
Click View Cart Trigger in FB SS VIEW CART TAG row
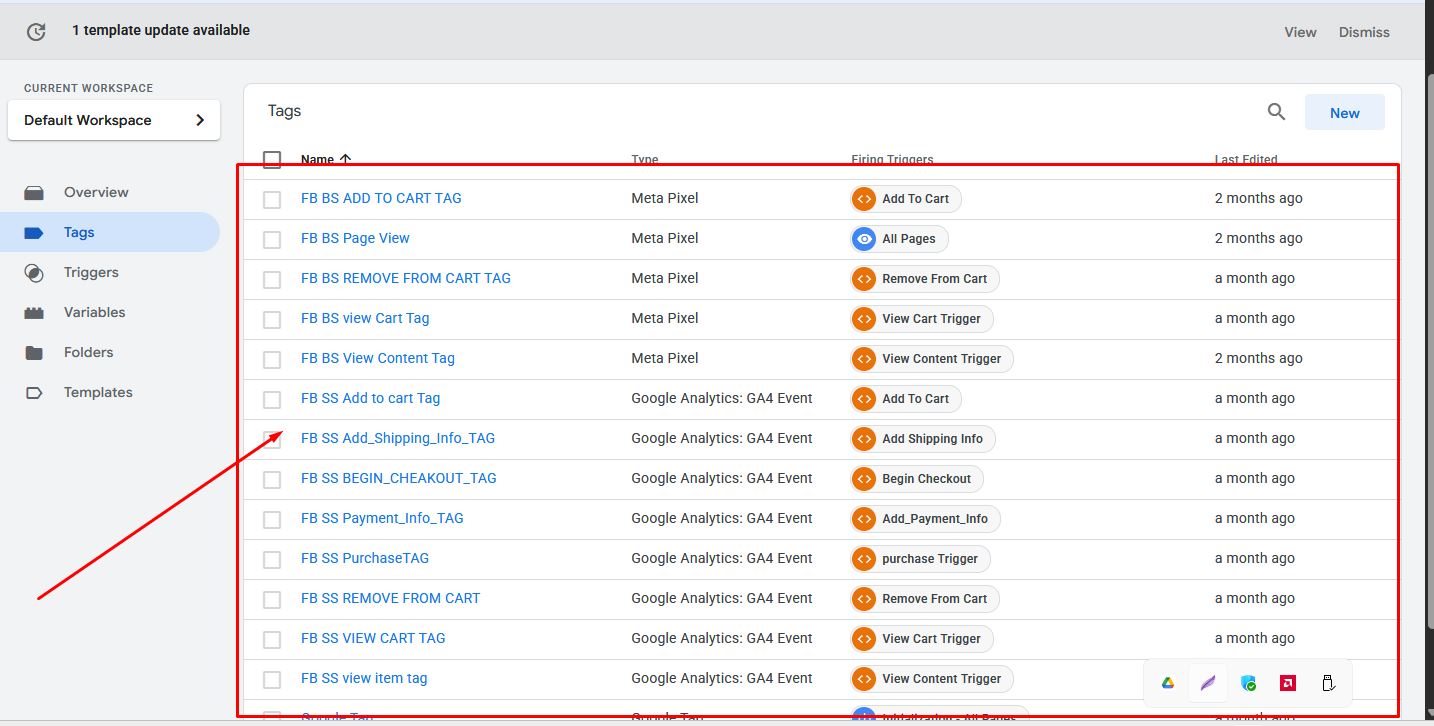(x=921, y=639)
